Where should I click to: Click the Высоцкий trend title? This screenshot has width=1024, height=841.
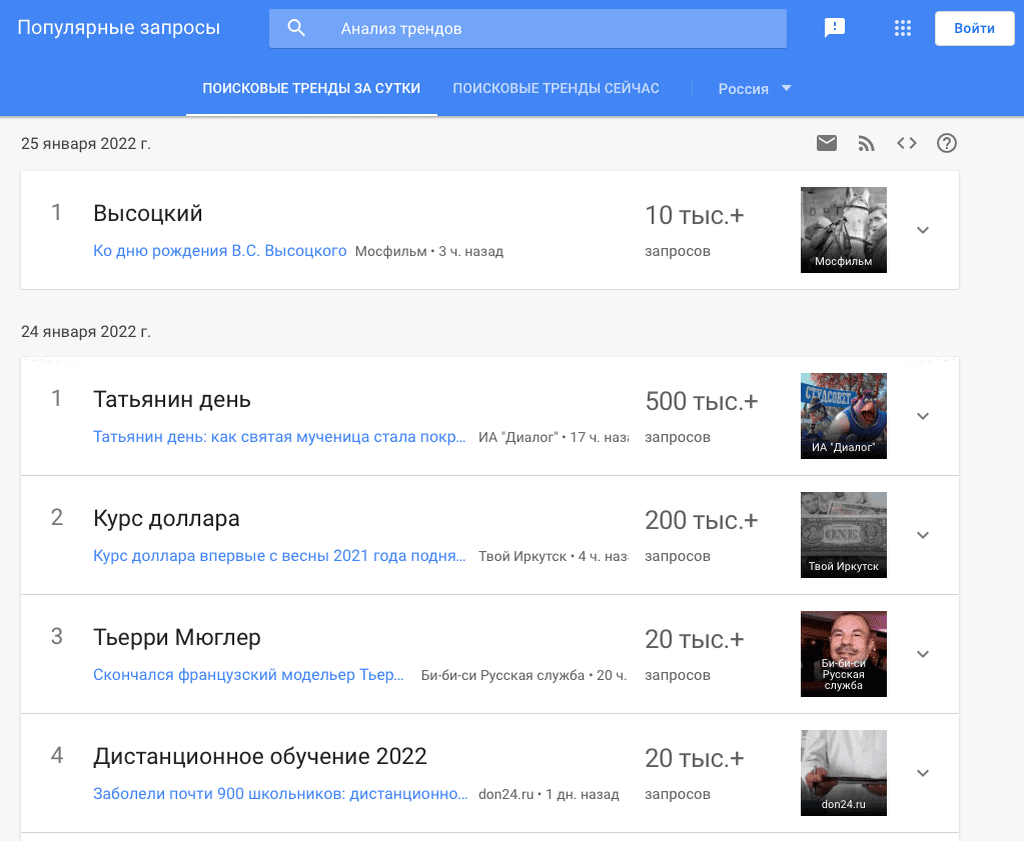coord(148,214)
